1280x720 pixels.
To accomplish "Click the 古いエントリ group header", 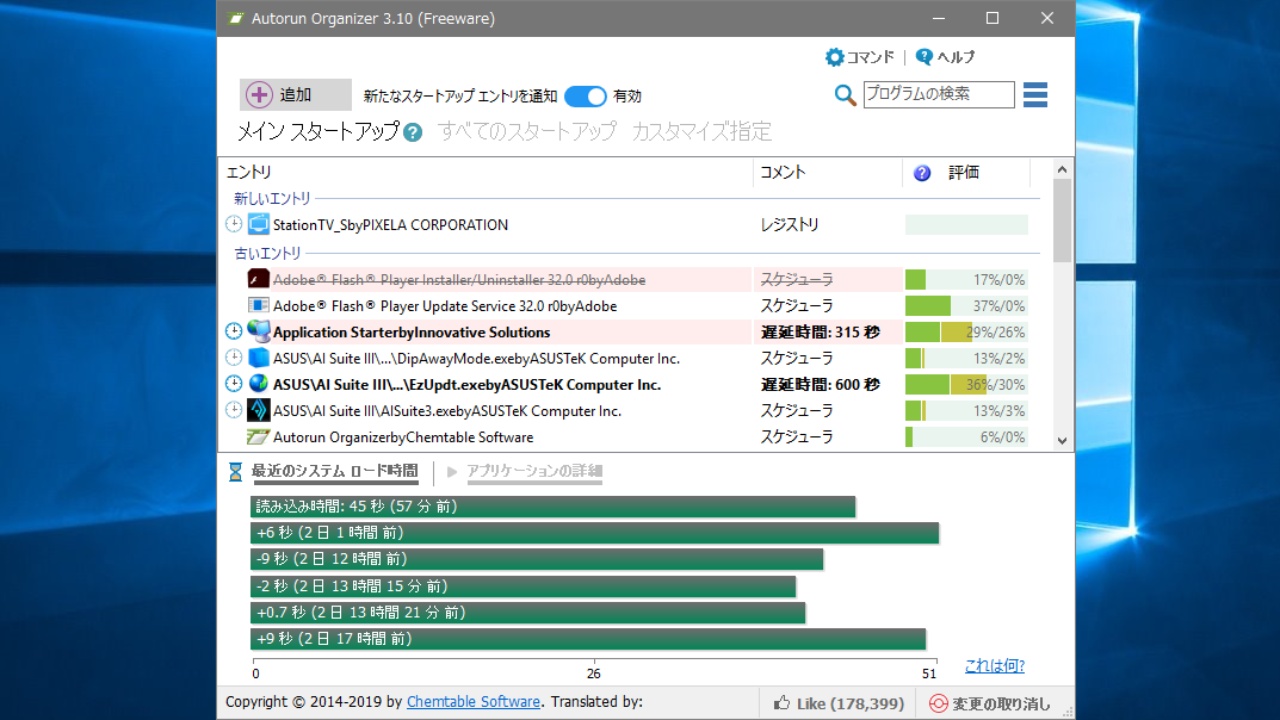I will pos(267,253).
